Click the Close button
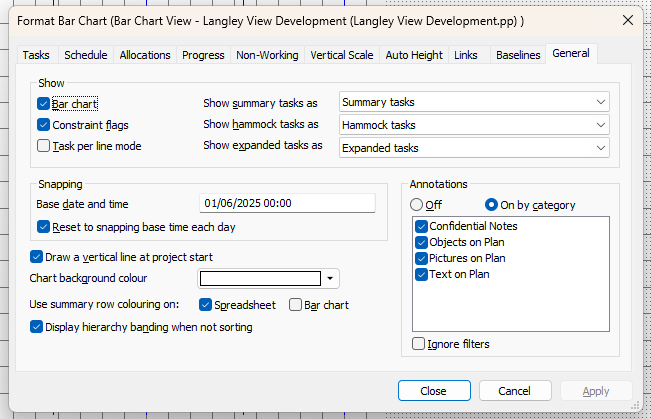The image size is (651, 419). coord(434,391)
